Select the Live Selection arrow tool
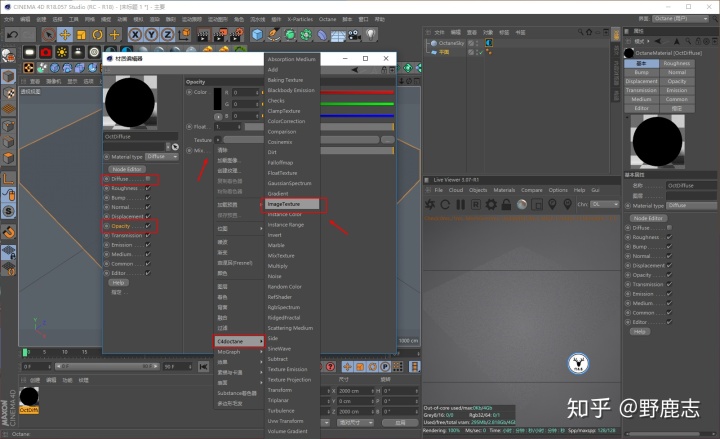The width and height of the screenshot is (720, 439). pos(49,34)
